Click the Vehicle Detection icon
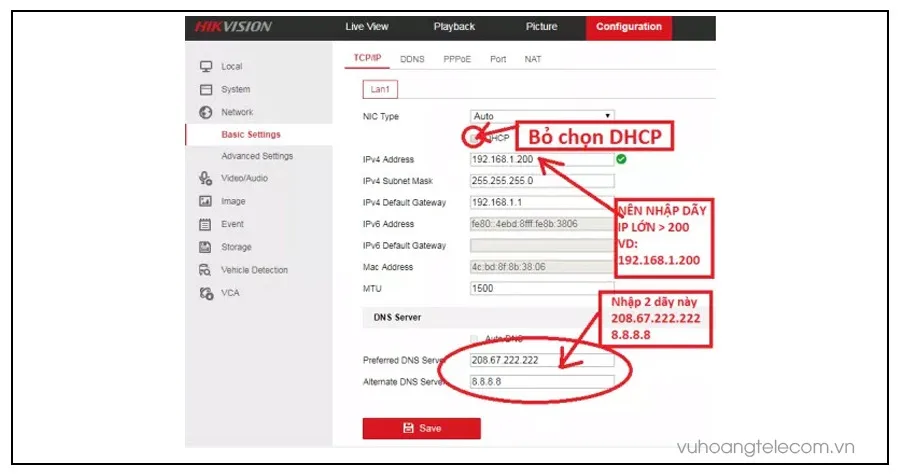The width and height of the screenshot is (900, 474). [x=205, y=270]
